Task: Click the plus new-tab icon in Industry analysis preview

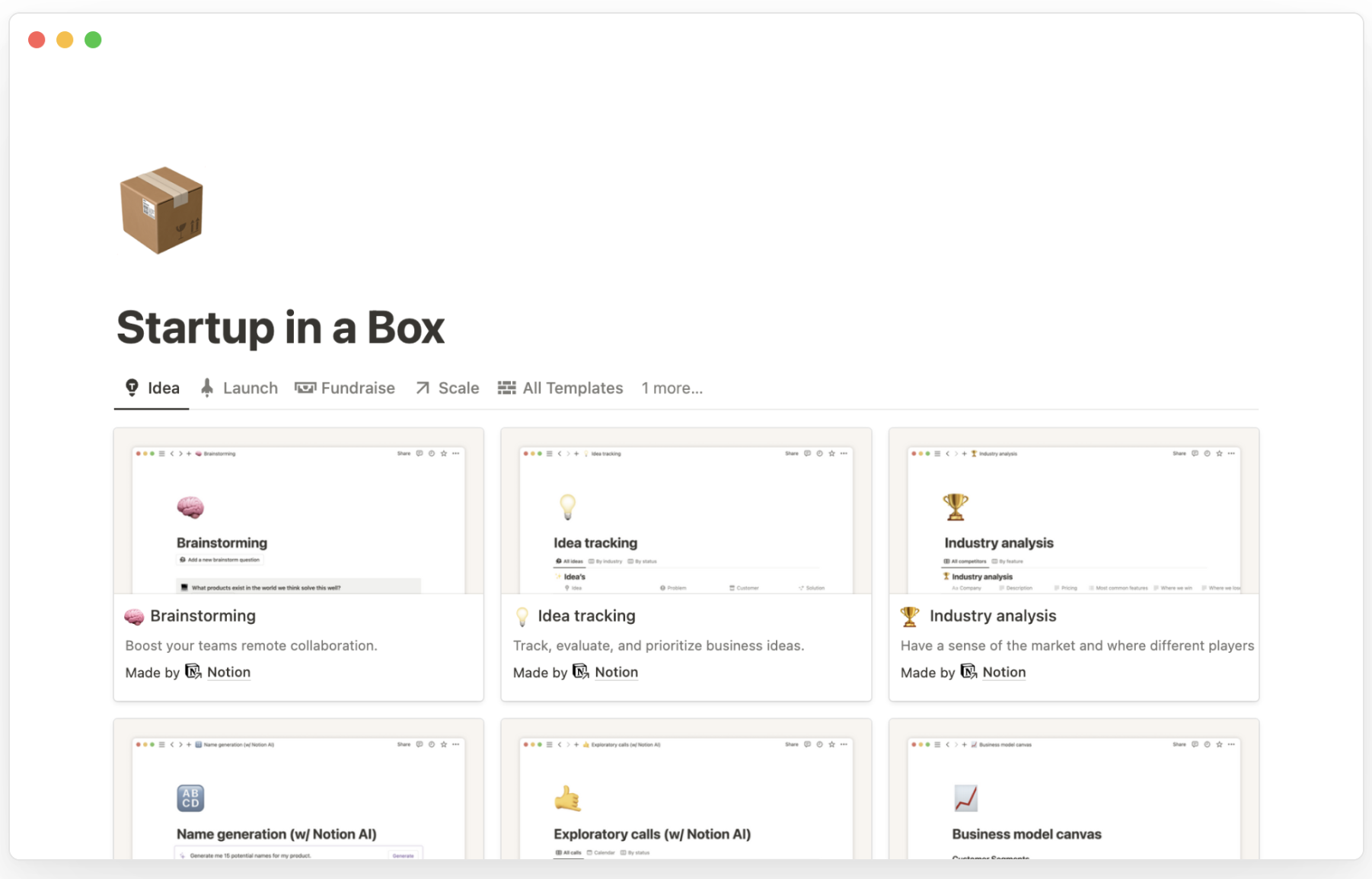Action: [965, 454]
